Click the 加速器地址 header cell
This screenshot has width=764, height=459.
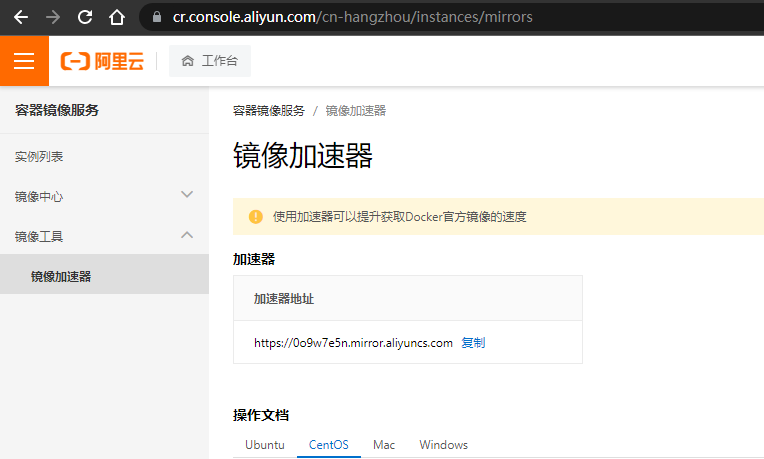408,298
